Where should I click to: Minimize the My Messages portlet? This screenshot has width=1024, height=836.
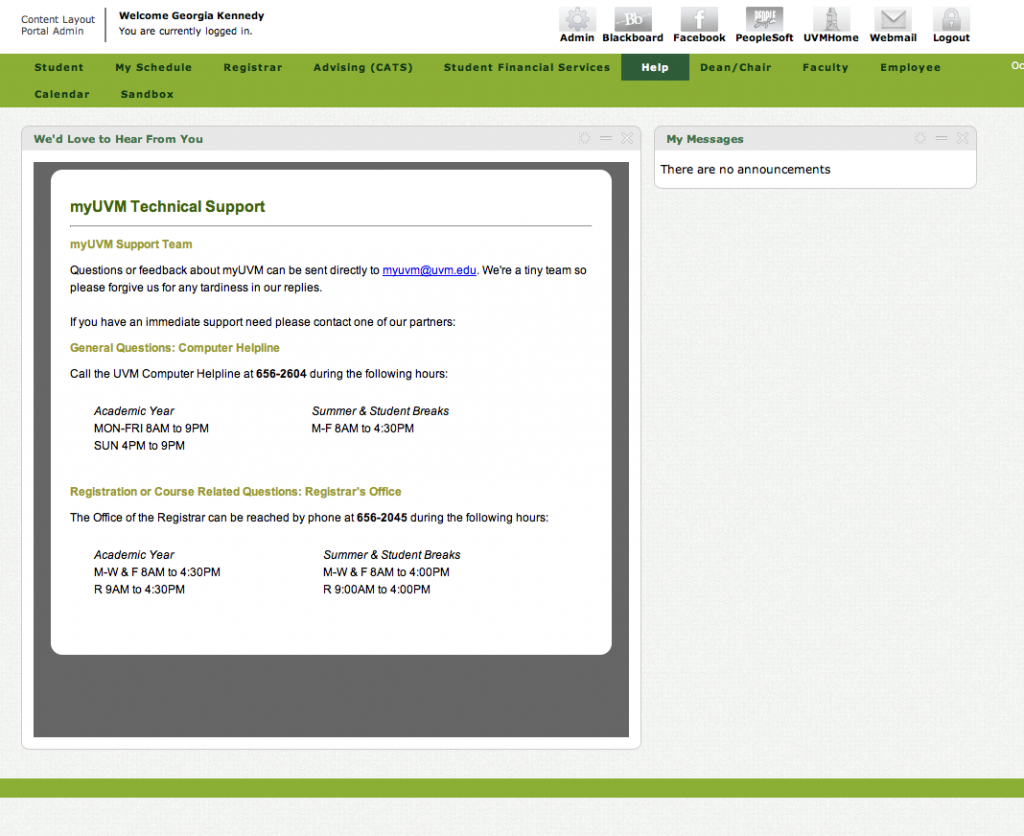(x=941, y=139)
